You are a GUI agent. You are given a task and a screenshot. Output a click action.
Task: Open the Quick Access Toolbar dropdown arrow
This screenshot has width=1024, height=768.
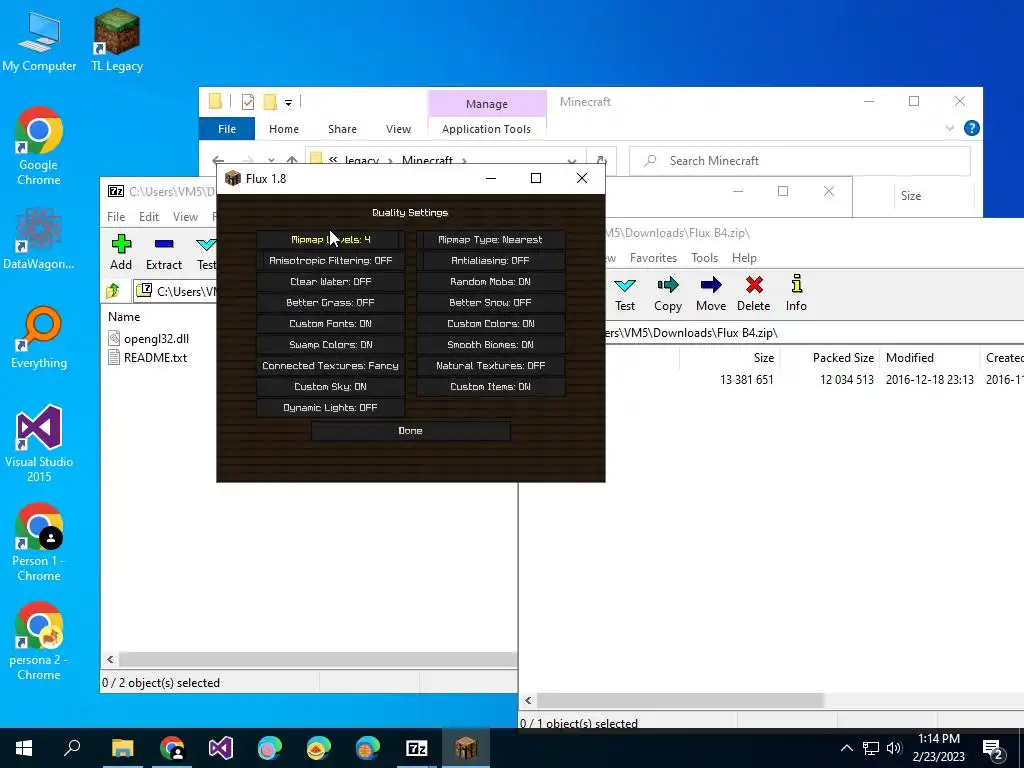pyautogui.click(x=288, y=102)
